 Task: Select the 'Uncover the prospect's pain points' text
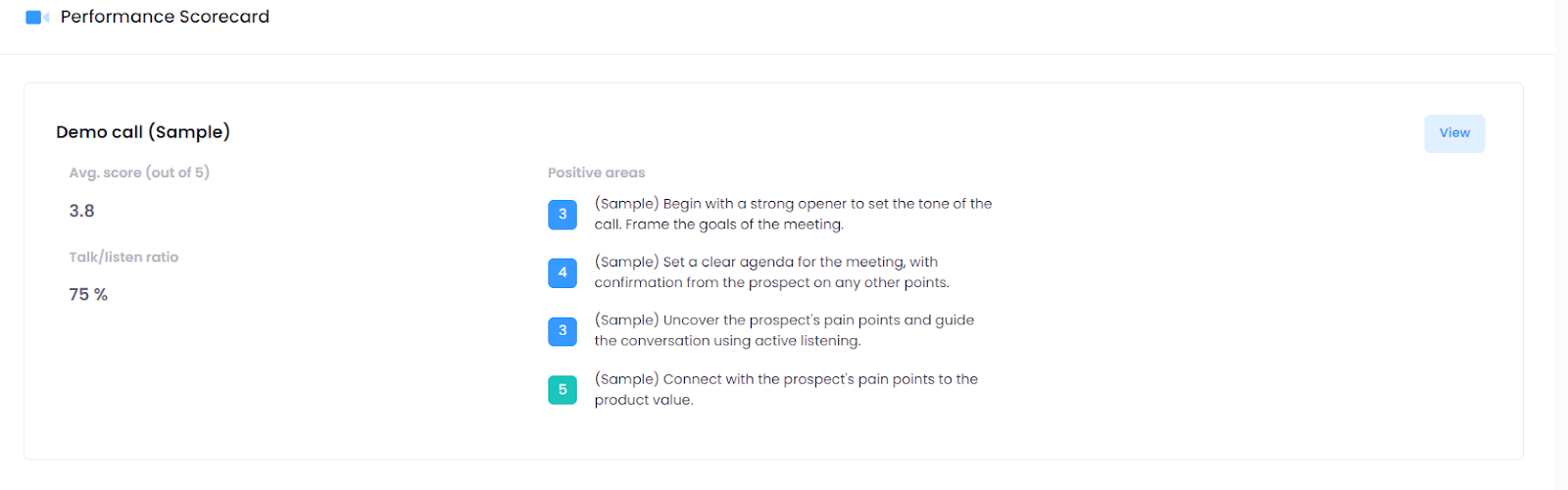coord(784,330)
